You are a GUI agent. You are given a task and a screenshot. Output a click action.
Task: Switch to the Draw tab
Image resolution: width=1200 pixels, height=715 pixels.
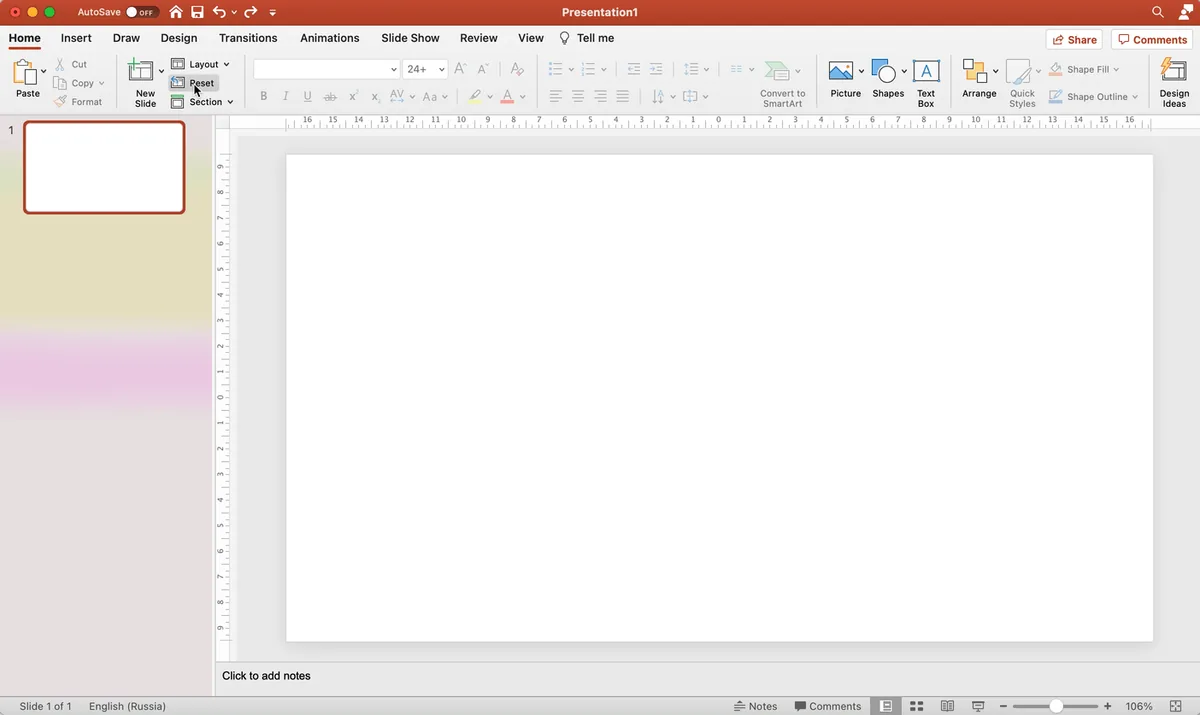point(126,38)
